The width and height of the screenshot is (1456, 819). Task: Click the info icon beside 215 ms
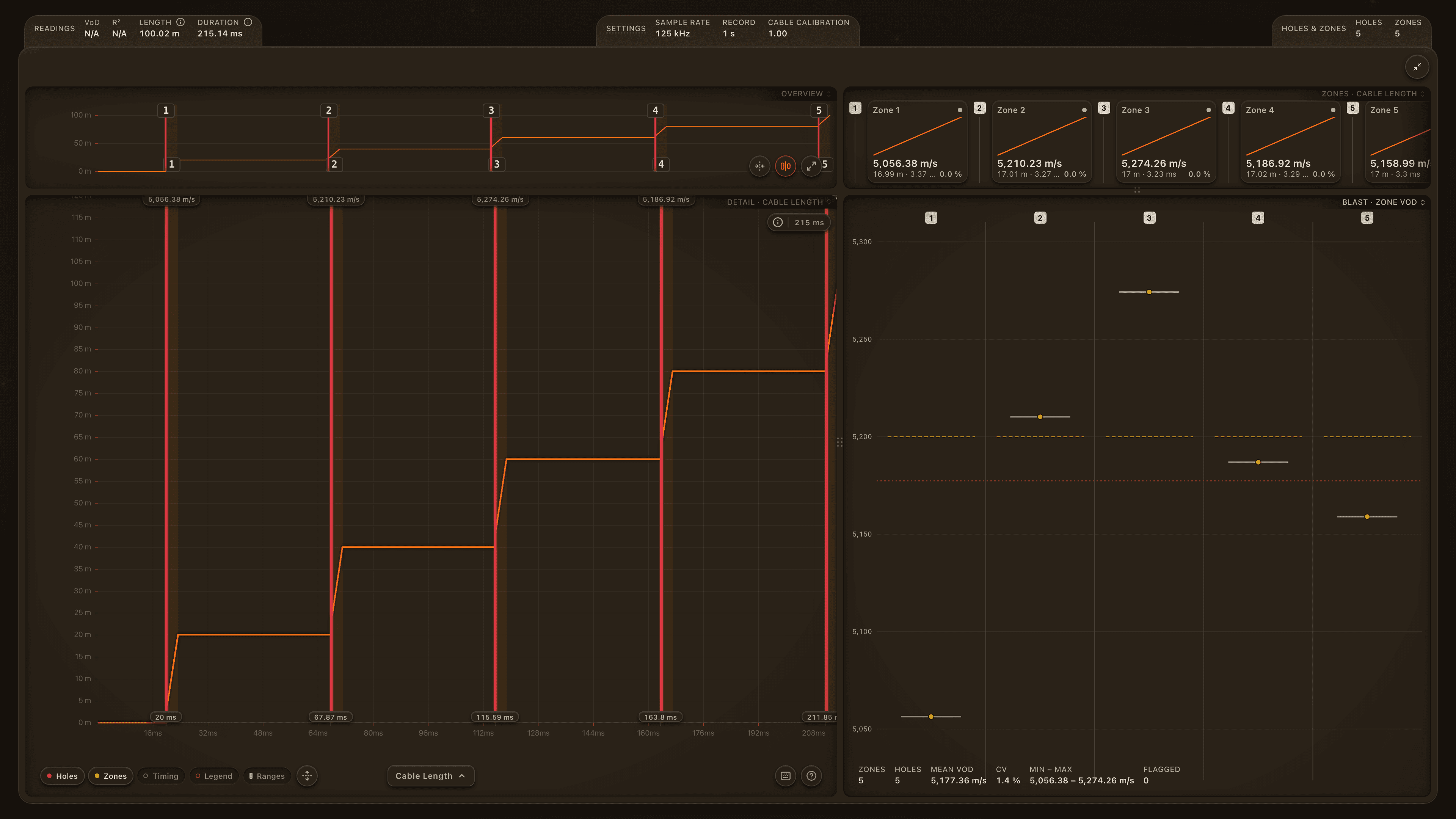778,223
